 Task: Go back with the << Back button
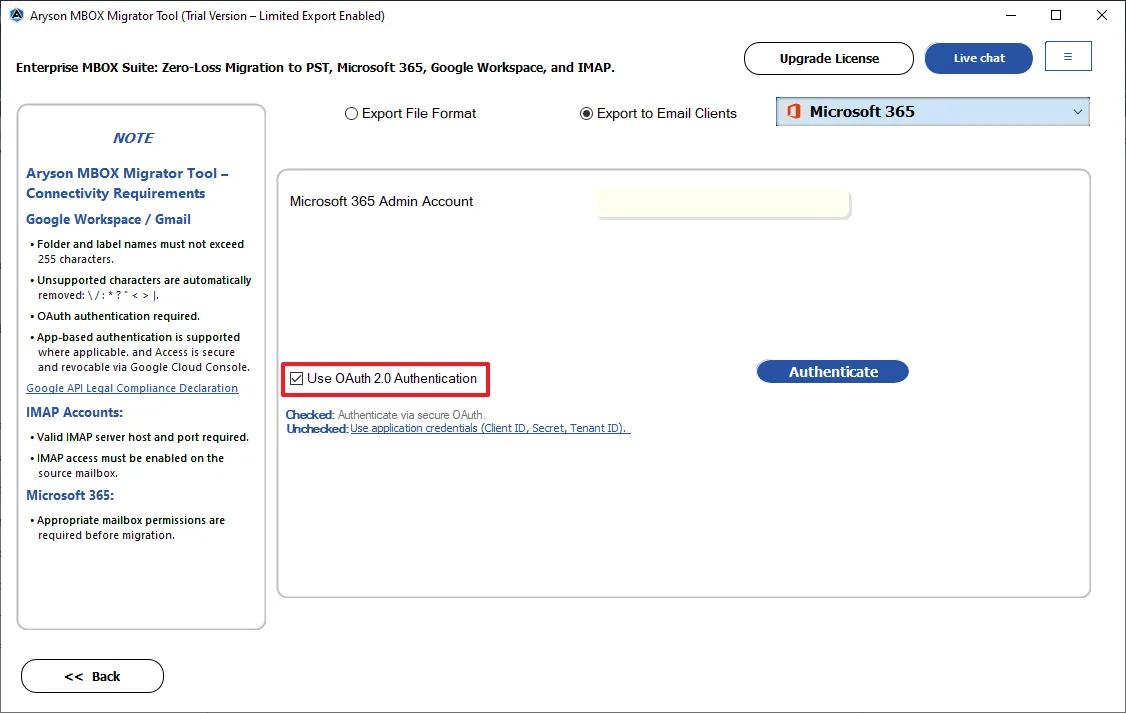[93, 676]
